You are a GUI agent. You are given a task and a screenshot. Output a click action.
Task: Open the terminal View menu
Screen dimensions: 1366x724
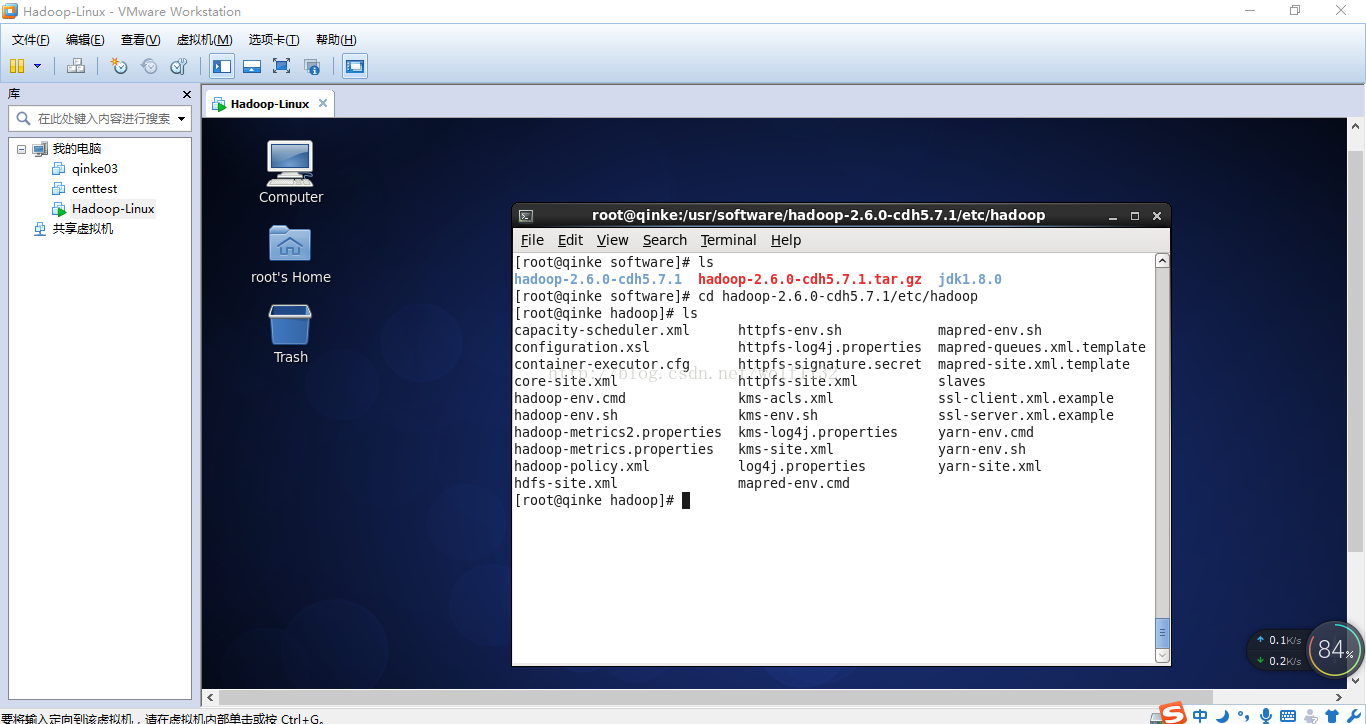pyautogui.click(x=612, y=240)
